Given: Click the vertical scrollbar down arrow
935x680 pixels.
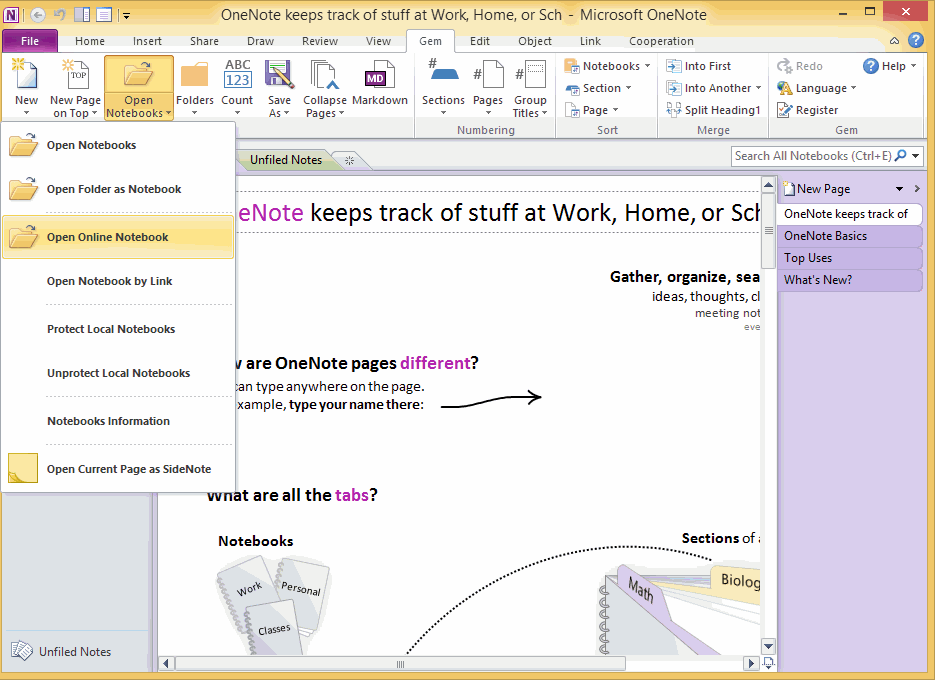Looking at the screenshot, I should [769, 646].
